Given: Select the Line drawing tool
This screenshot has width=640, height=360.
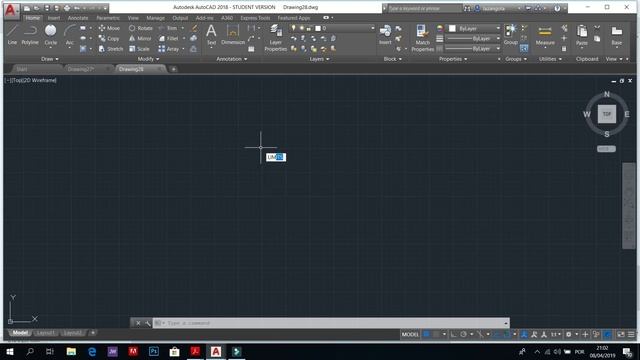Looking at the screenshot, I should [12, 34].
